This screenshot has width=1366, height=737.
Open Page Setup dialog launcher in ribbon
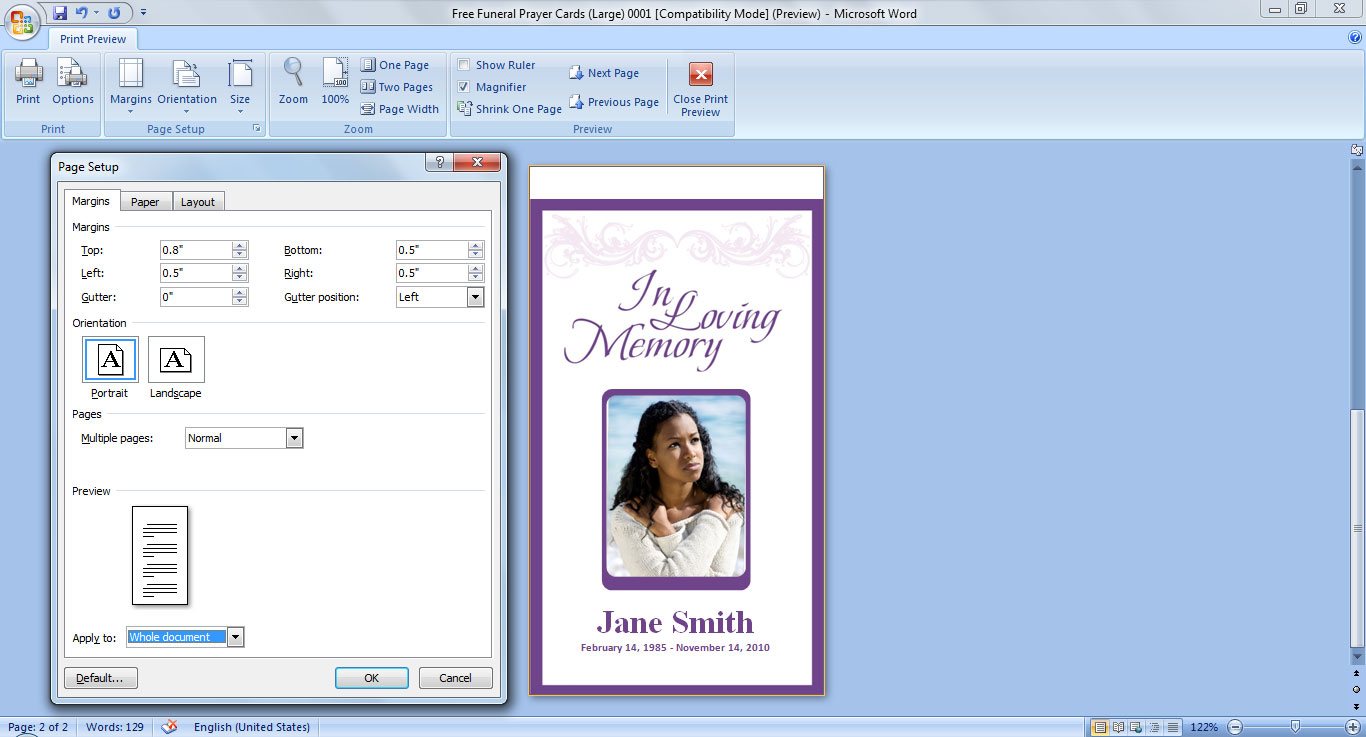coord(257,129)
